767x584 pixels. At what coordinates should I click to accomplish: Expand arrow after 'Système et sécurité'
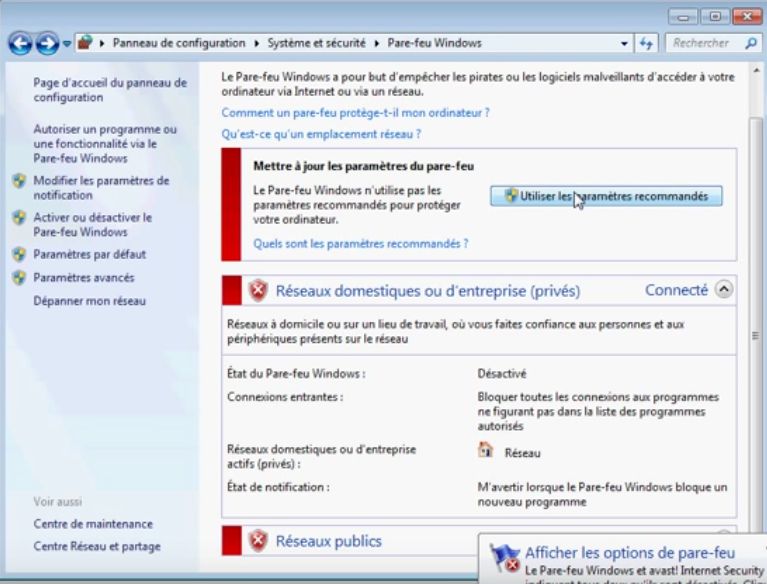(x=377, y=44)
